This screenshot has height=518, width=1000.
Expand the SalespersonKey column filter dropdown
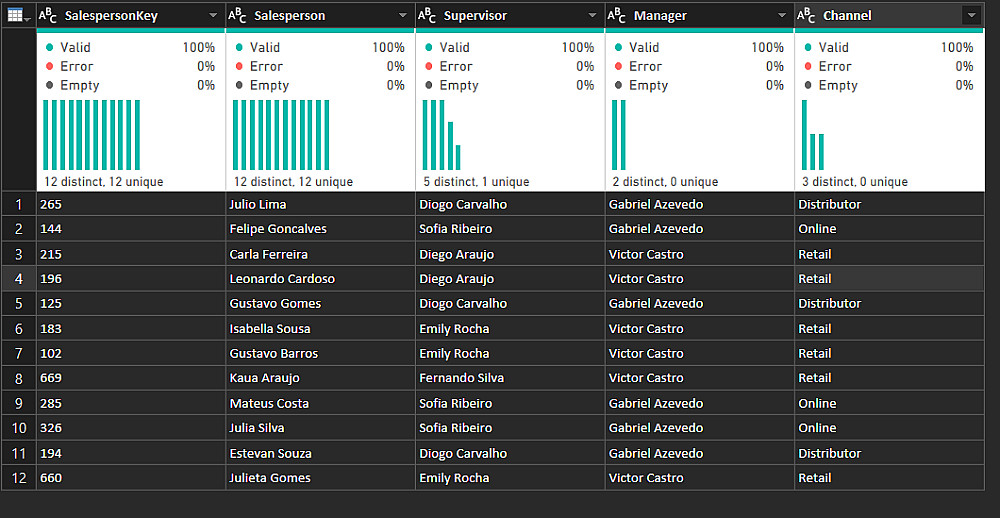[214, 16]
